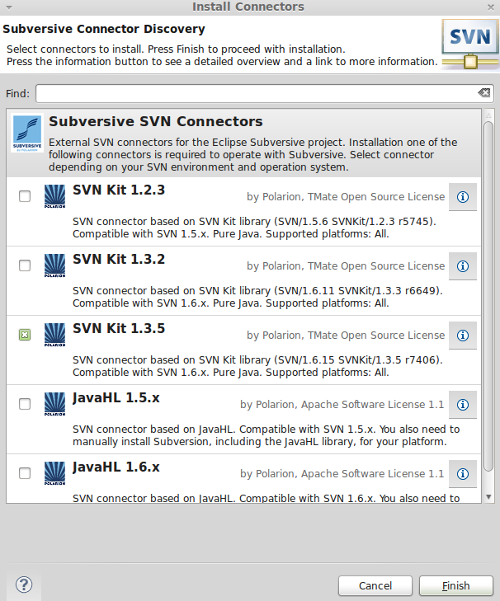Screen dimensions: 500x601
Task: Click JavaHL 1.5.x description text
Action: point(266,435)
